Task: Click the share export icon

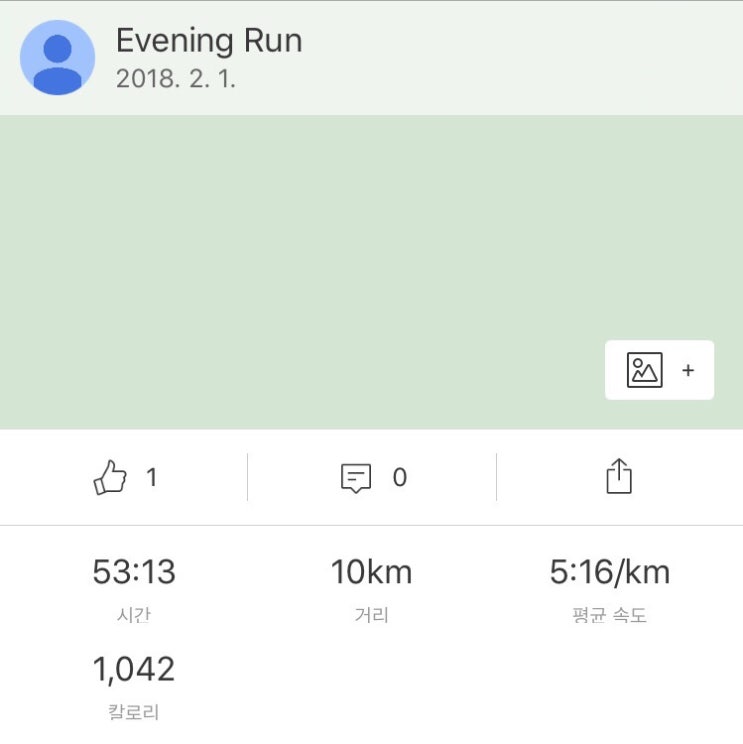Action: [x=619, y=476]
